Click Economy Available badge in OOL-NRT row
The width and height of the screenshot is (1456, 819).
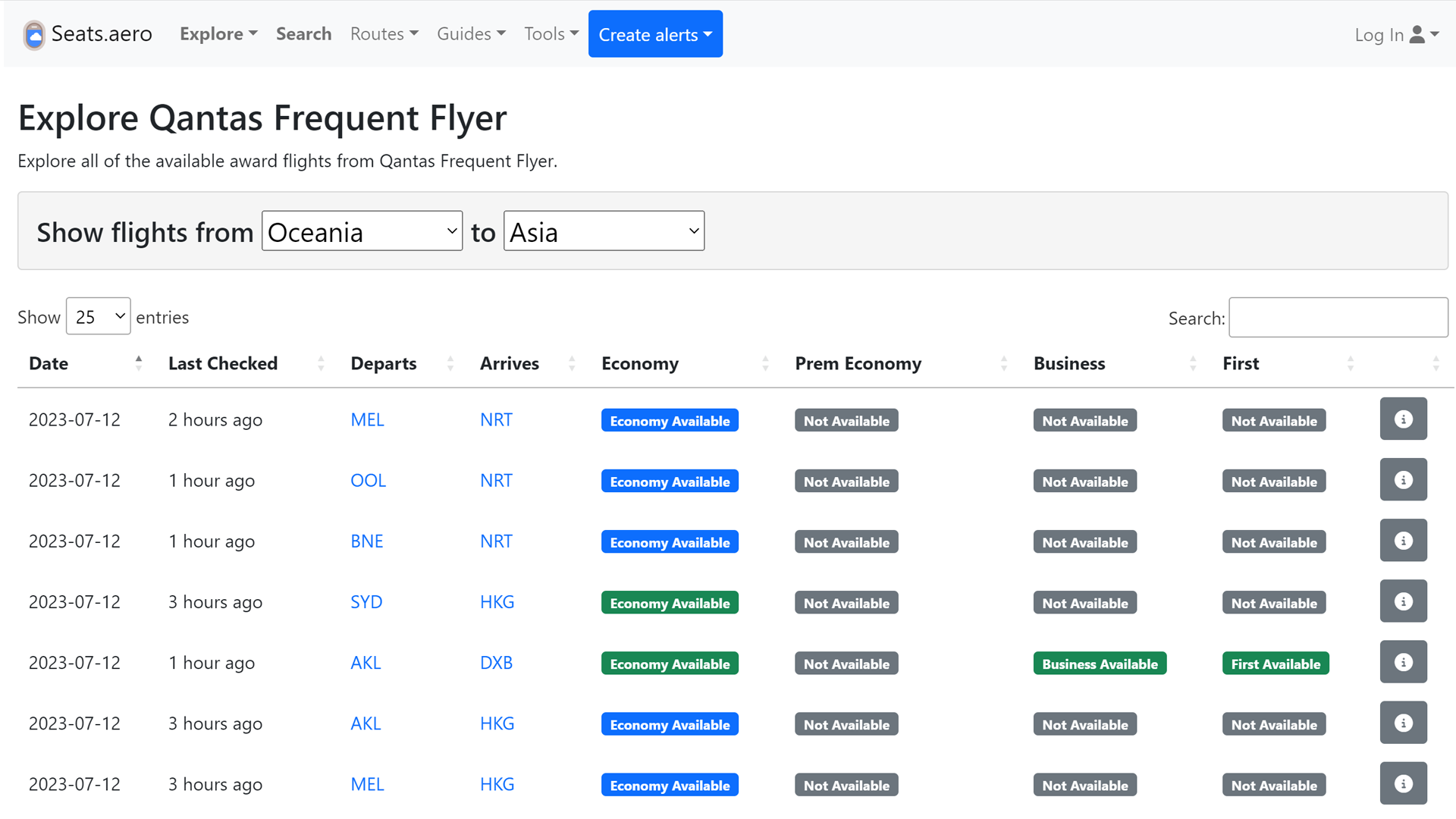click(670, 482)
